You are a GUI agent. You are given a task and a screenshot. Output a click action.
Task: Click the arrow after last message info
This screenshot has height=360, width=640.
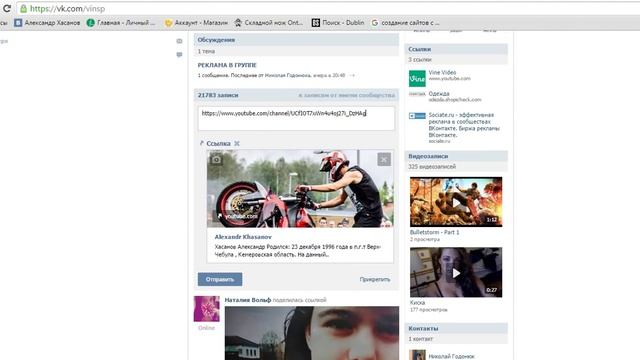352,76
